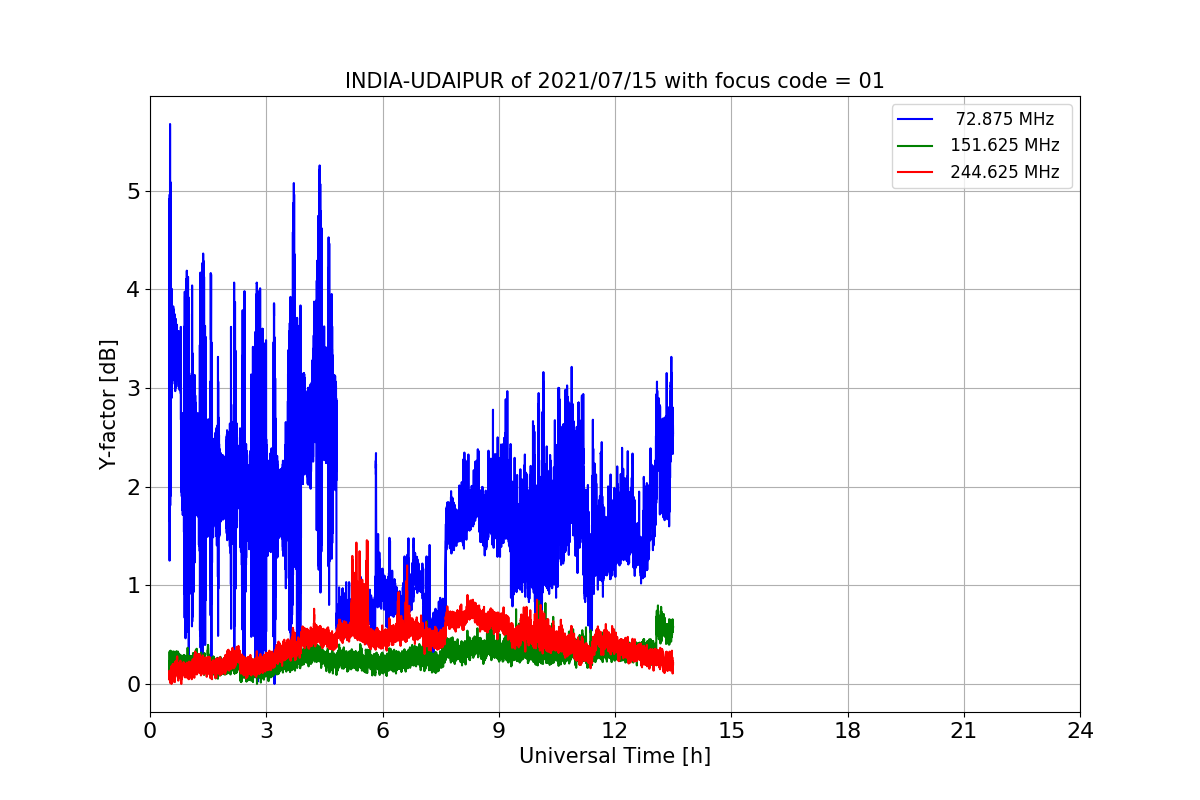This screenshot has height=800, width=1200.
Task: Click x-axis tick label 9
Action: pos(499,731)
